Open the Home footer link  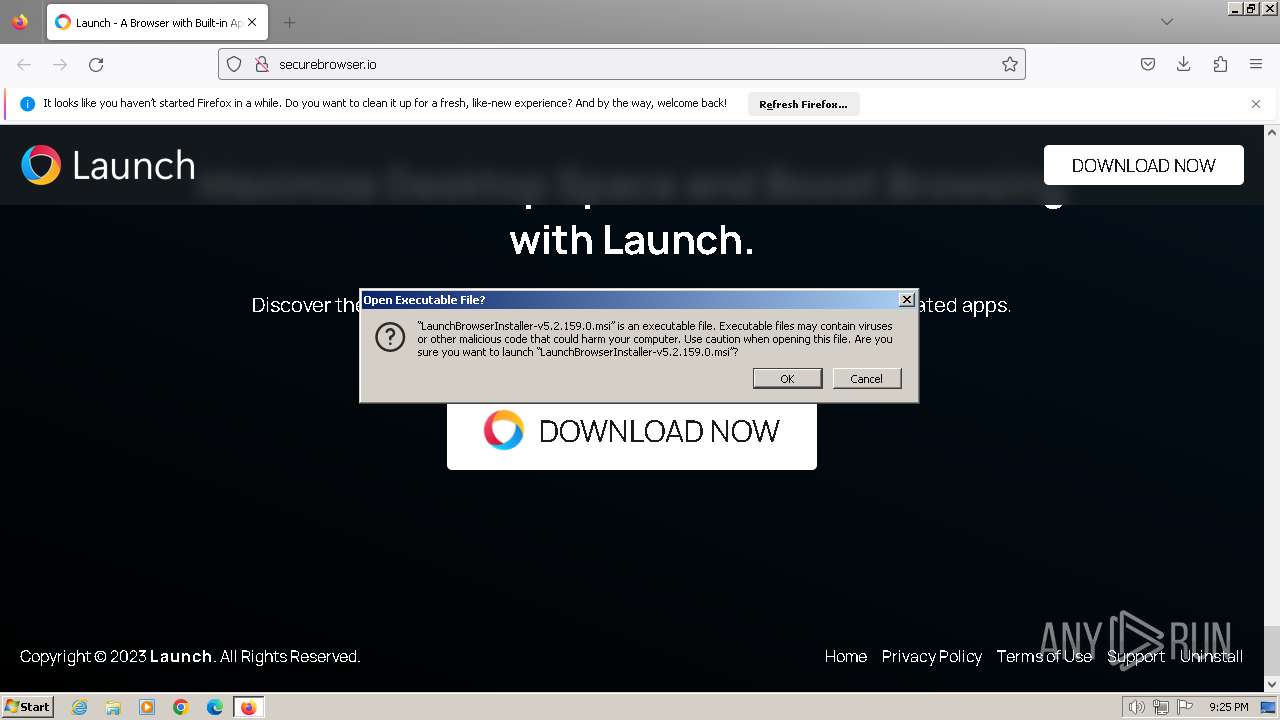(x=846, y=656)
